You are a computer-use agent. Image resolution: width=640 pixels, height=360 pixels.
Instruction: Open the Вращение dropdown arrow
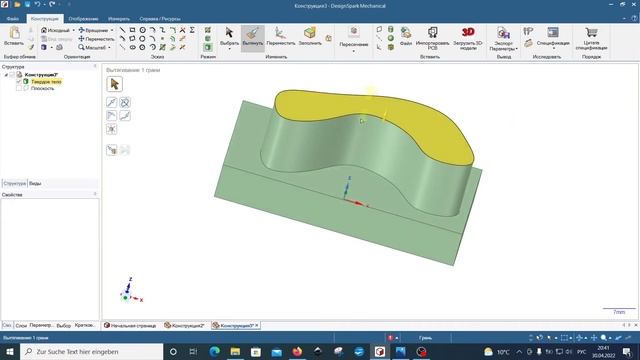click(x=112, y=30)
